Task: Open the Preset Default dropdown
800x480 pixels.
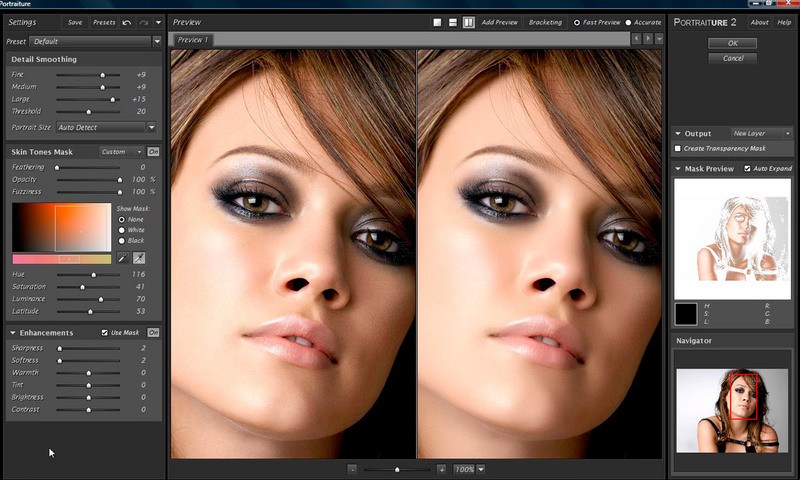Action: pyautogui.click(x=95, y=41)
